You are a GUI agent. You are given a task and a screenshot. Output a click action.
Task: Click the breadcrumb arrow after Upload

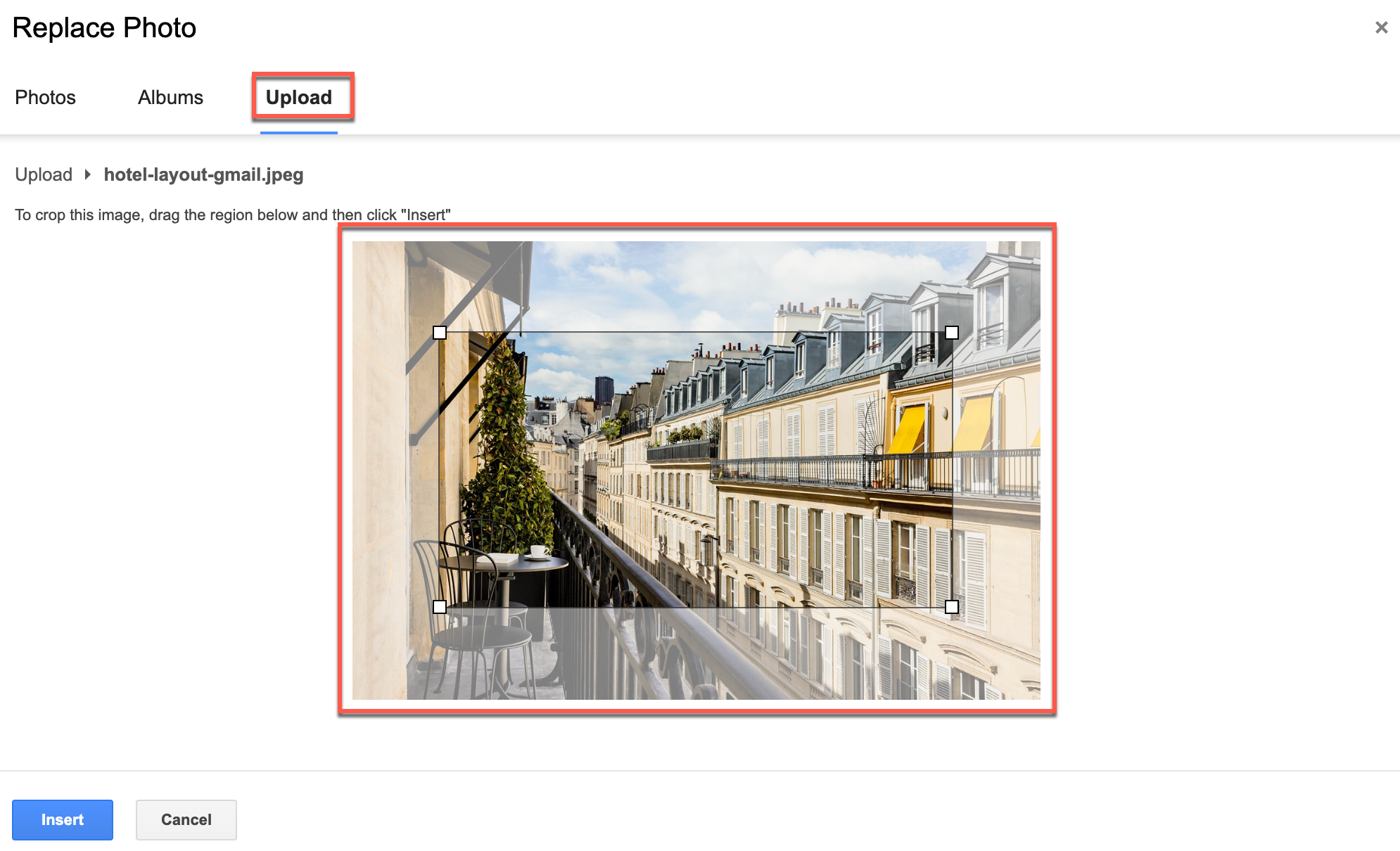tap(88, 174)
